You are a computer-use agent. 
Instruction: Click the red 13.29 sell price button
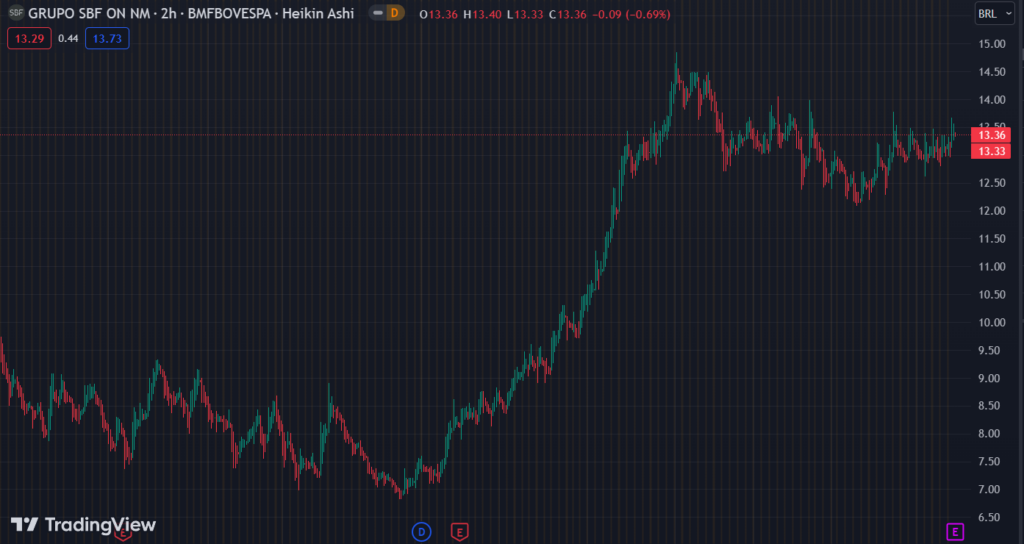(29, 39)
